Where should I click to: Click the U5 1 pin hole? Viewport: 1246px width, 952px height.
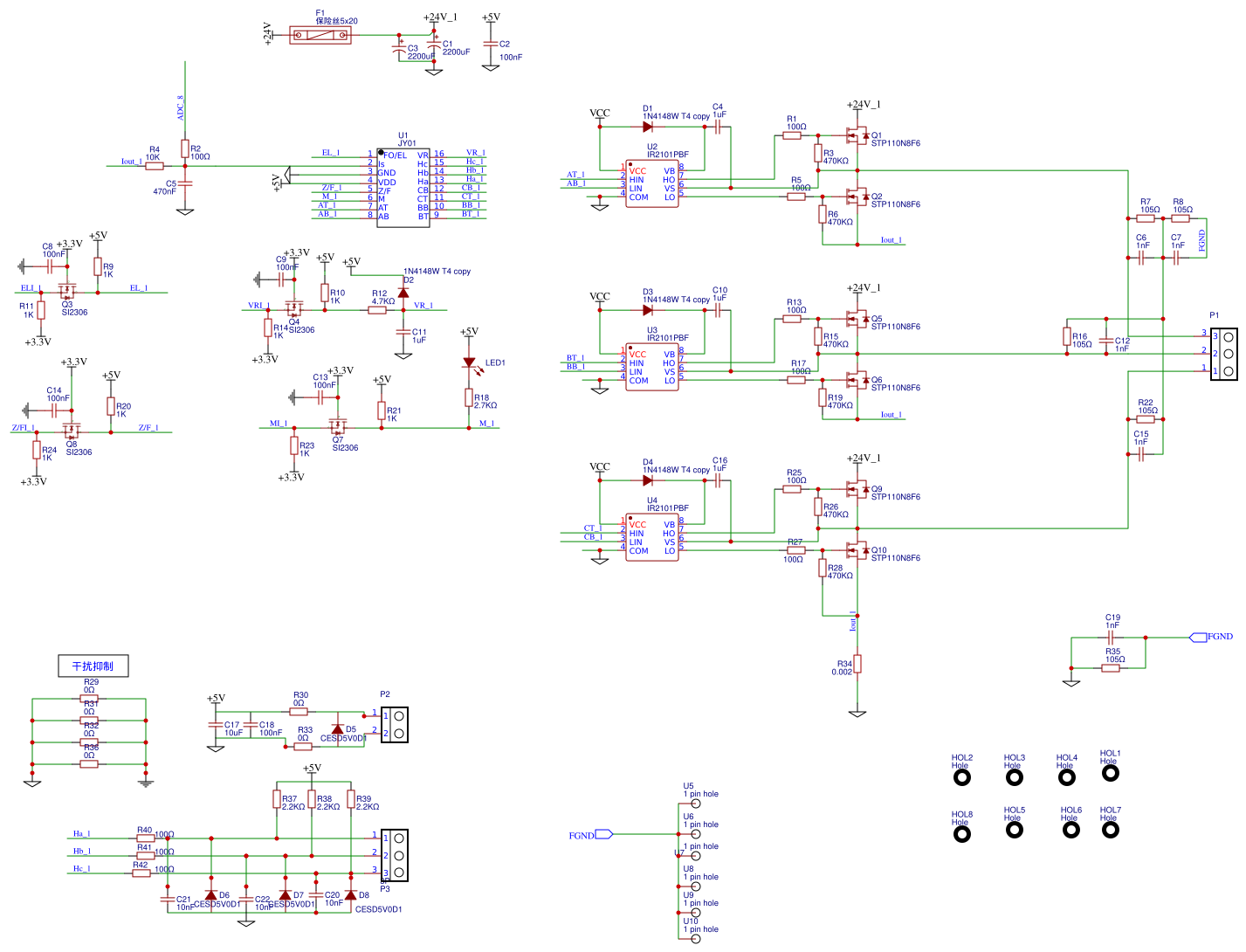[695, 803]
